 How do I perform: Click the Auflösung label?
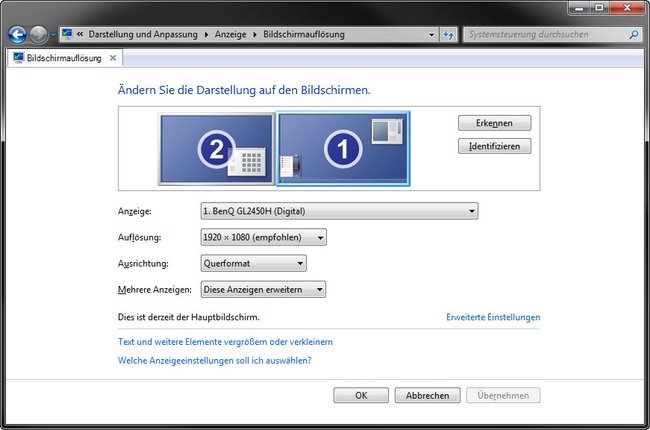tap(139, 237)
